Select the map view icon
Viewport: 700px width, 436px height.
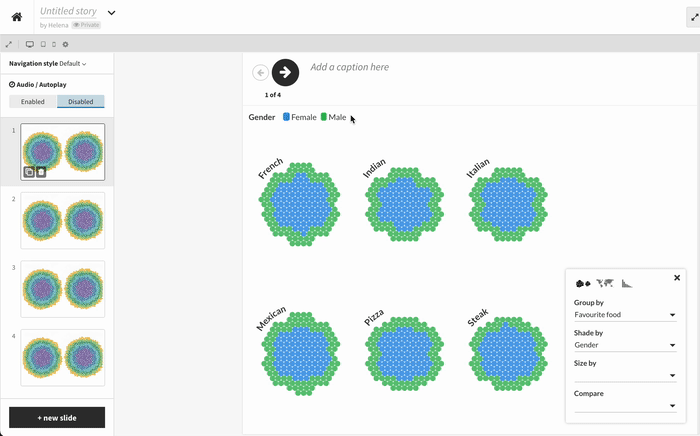[x=606, y=284]
